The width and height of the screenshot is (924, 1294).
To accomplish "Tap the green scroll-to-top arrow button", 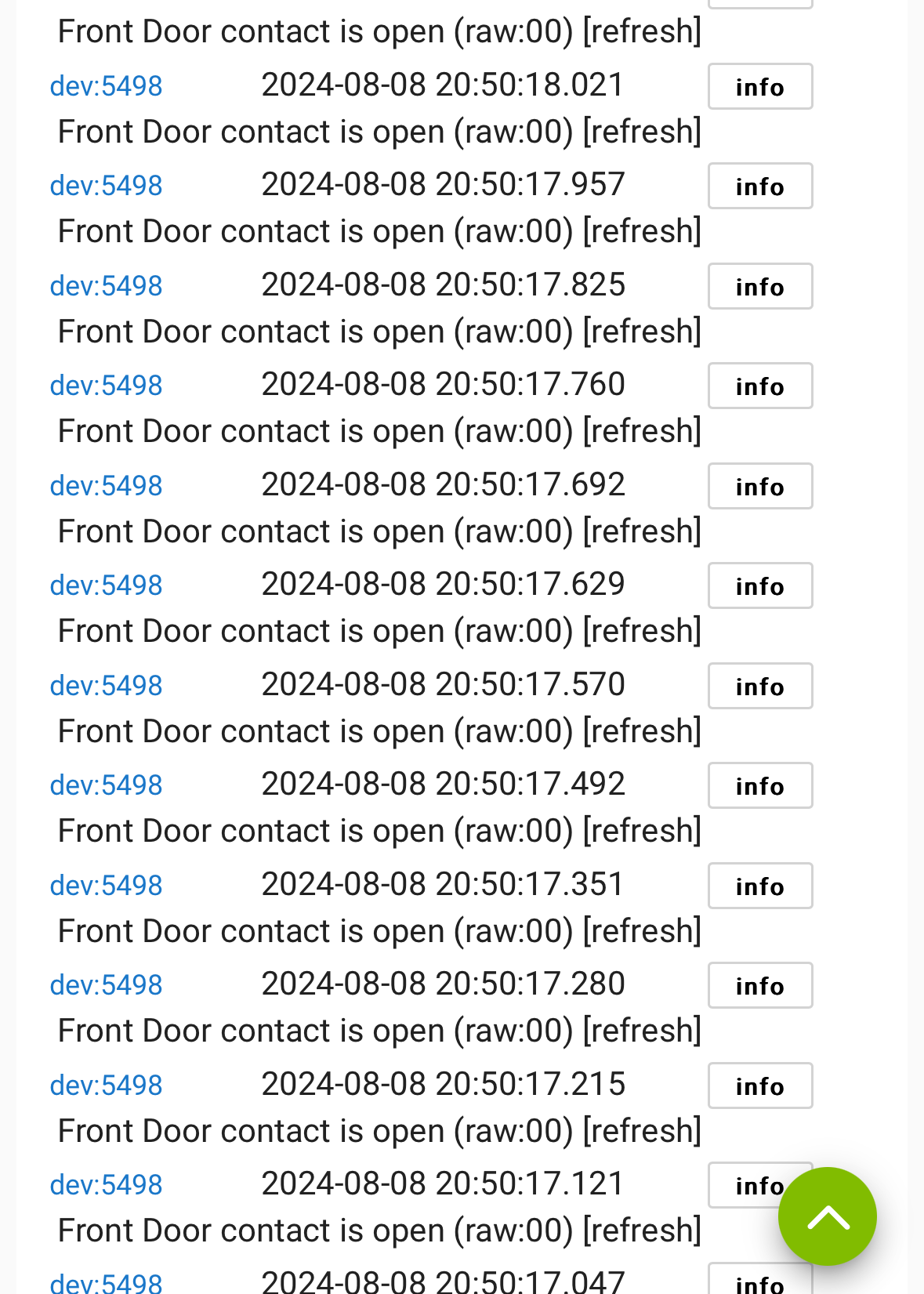I will pos(827,1216).
